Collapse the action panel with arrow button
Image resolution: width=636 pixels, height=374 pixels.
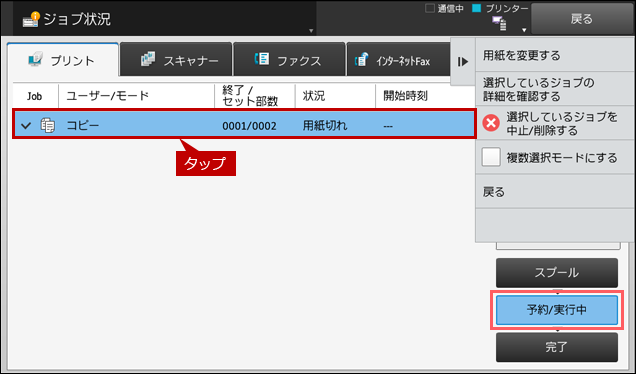click(463, 62)
